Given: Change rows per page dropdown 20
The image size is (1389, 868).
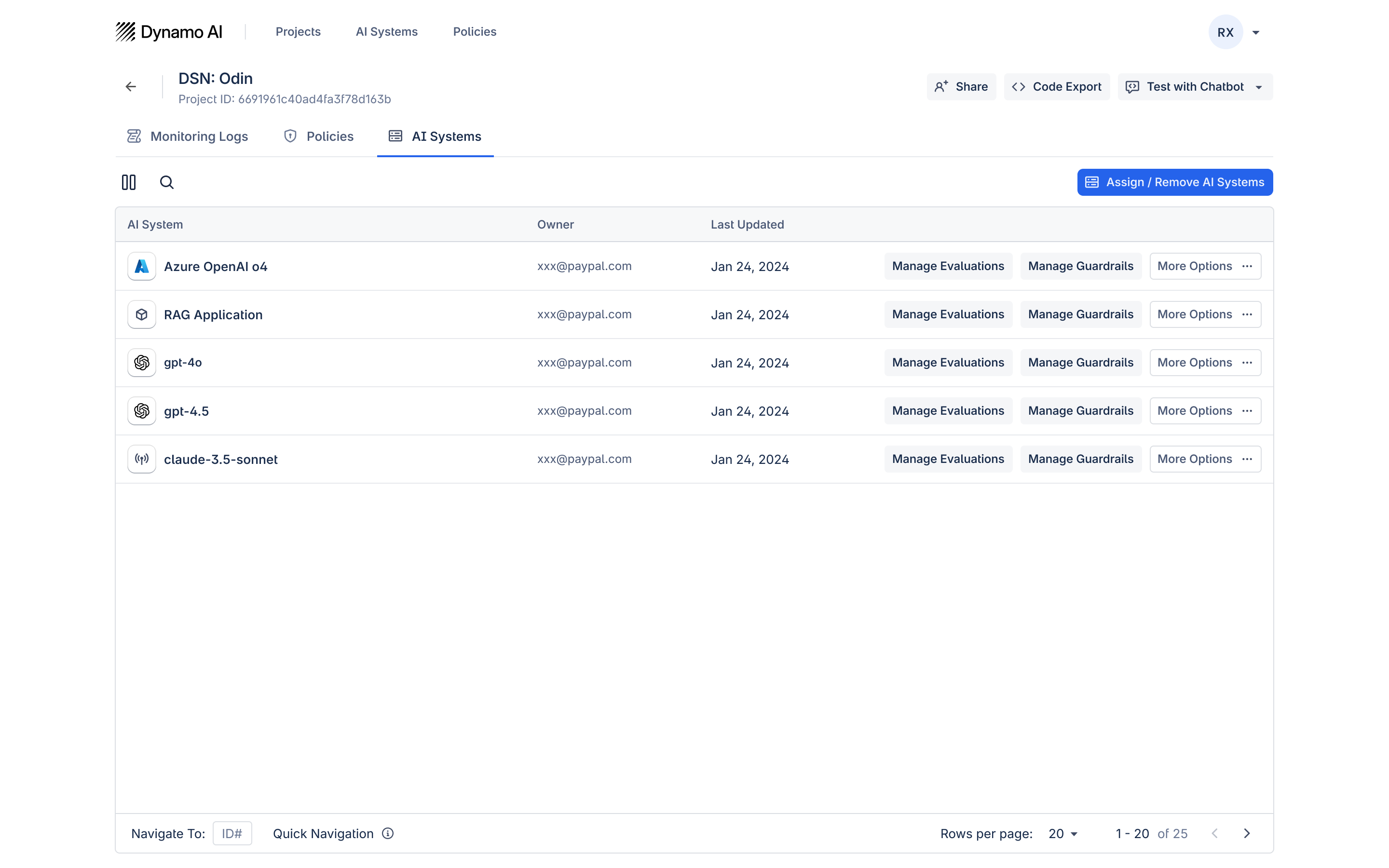Looking at the screenshot, I should pyautogui.click(x=1063, y=834).
